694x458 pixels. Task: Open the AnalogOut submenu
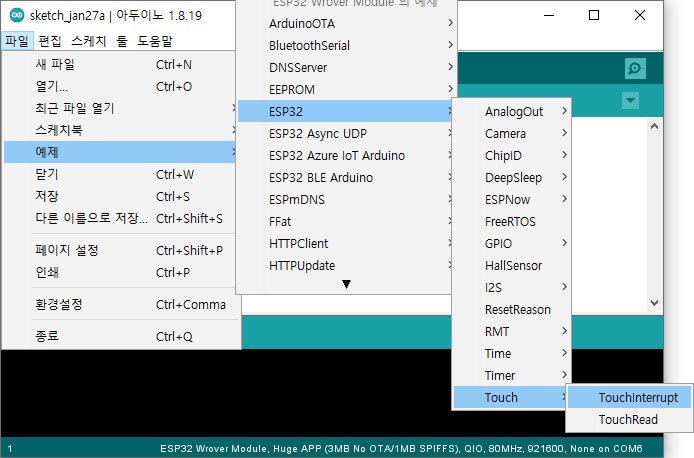click(512, 112)
